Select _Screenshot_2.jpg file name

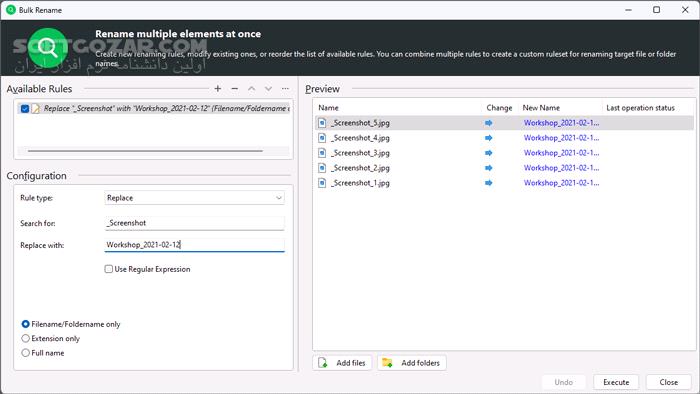(x=360, y=168)
